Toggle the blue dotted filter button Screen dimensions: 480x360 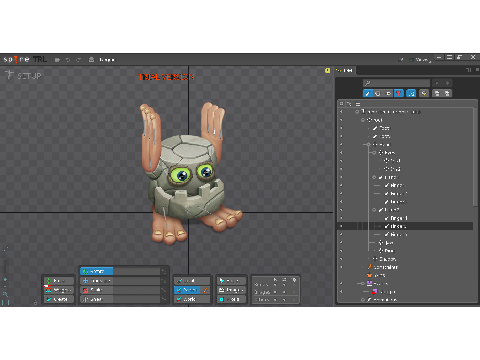point(411,93)
